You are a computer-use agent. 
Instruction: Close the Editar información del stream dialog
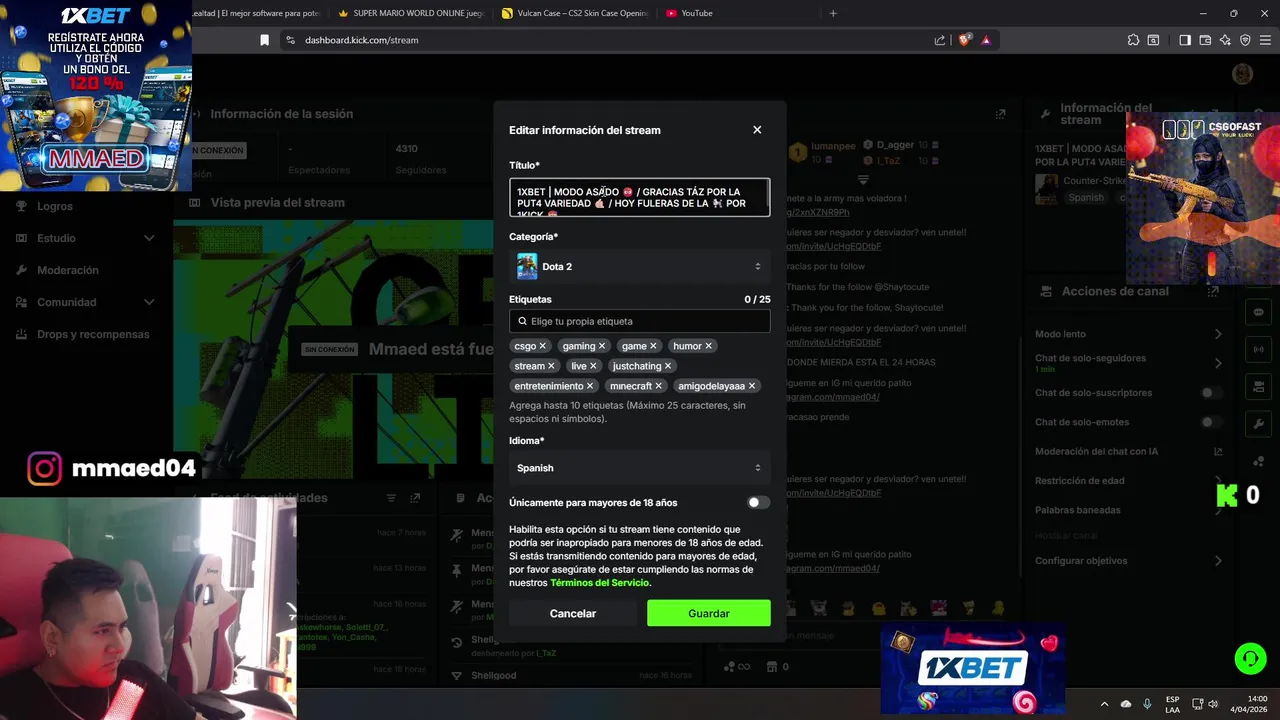(x=757, y=130)
